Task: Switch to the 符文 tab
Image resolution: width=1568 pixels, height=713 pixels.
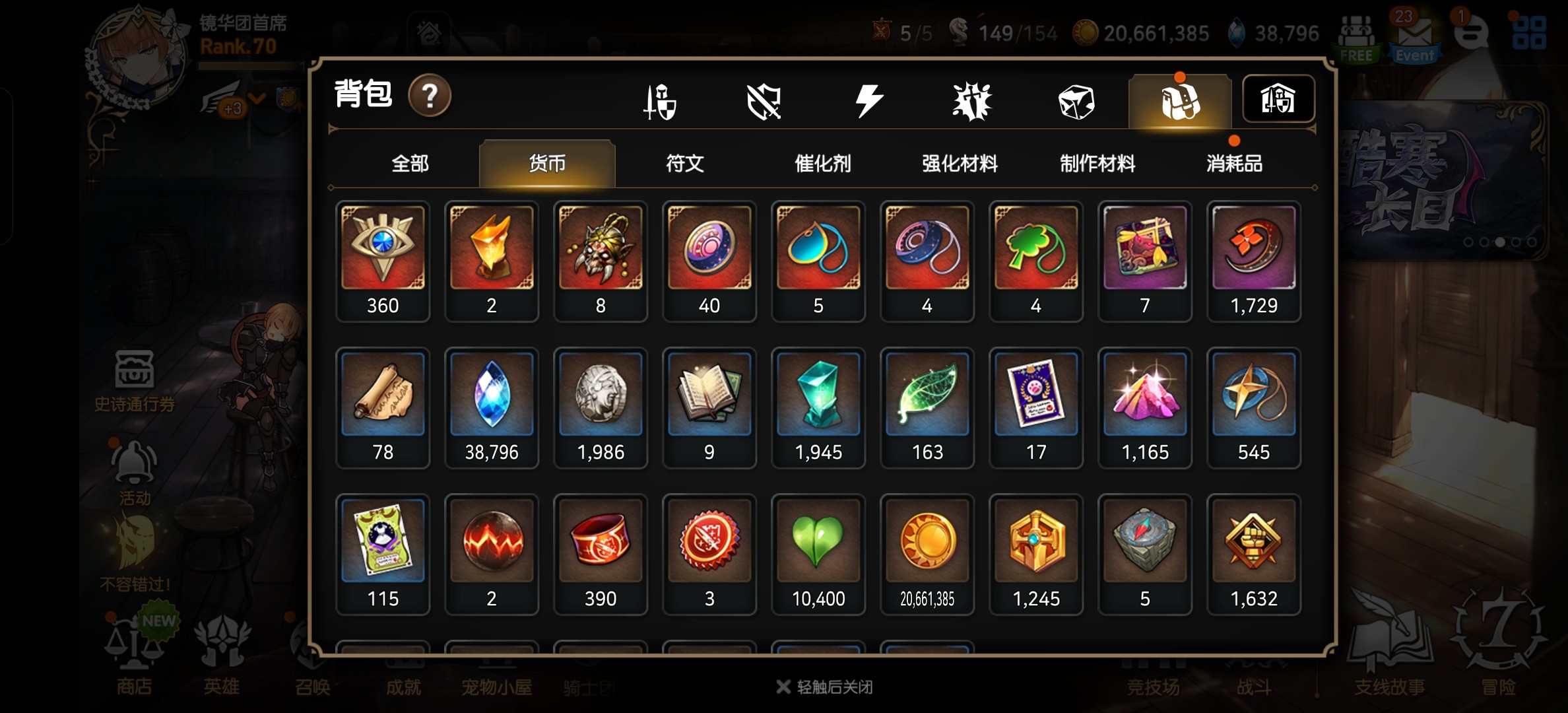Action: (x=685, y=163)
